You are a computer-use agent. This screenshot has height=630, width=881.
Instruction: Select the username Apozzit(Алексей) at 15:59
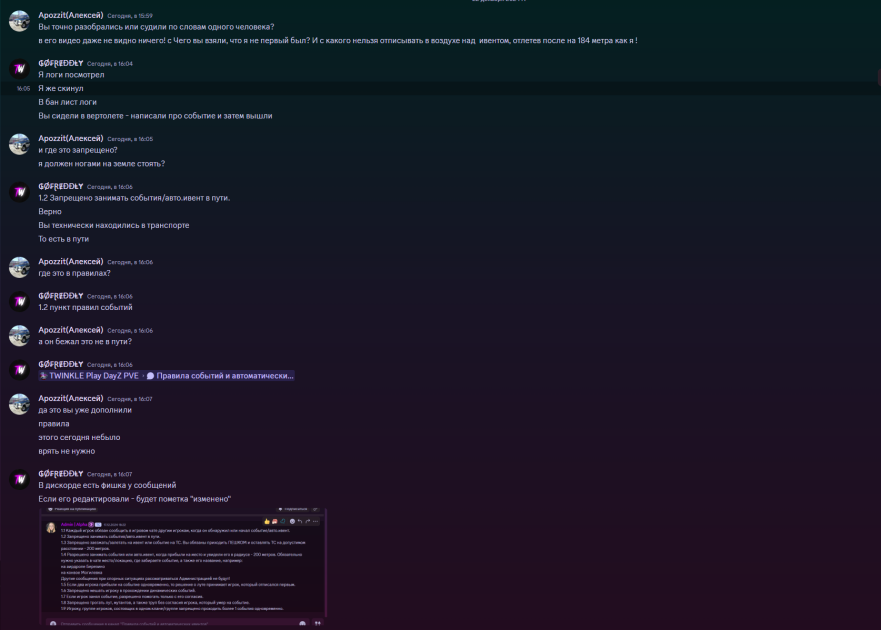pos(71,15)
